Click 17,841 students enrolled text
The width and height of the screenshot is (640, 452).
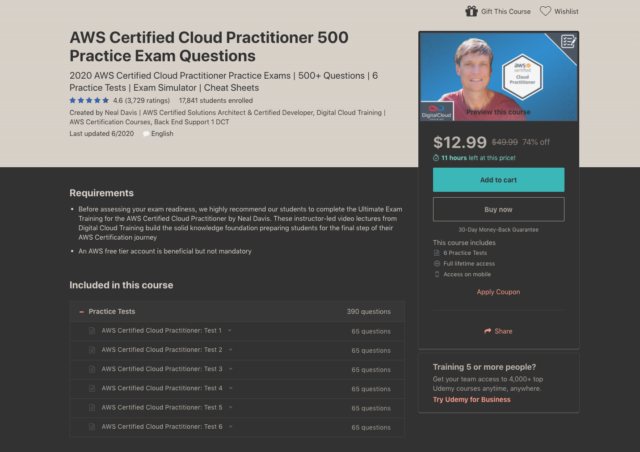point(216,100)
